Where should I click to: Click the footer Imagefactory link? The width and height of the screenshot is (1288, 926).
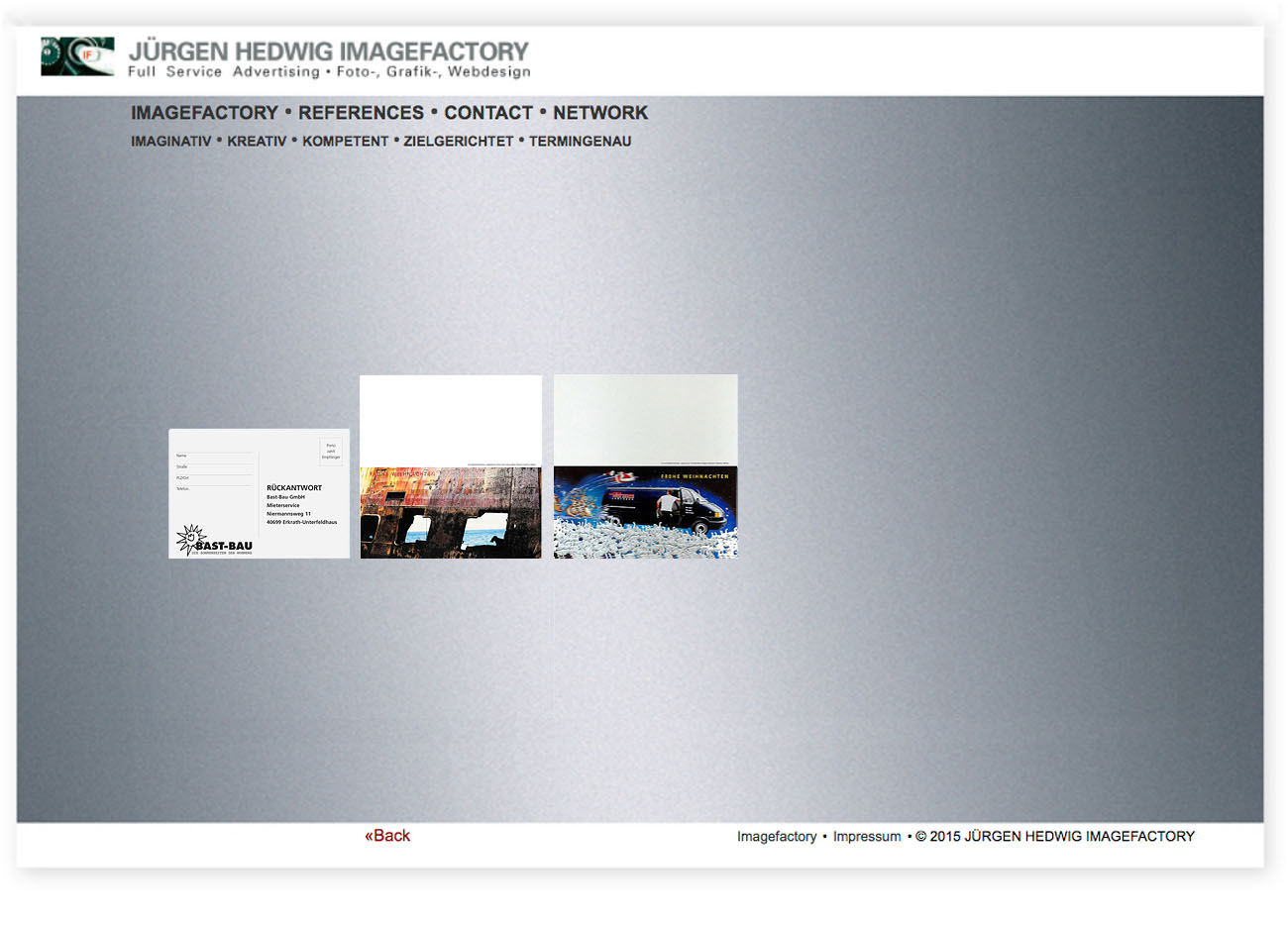click(777, 837)
